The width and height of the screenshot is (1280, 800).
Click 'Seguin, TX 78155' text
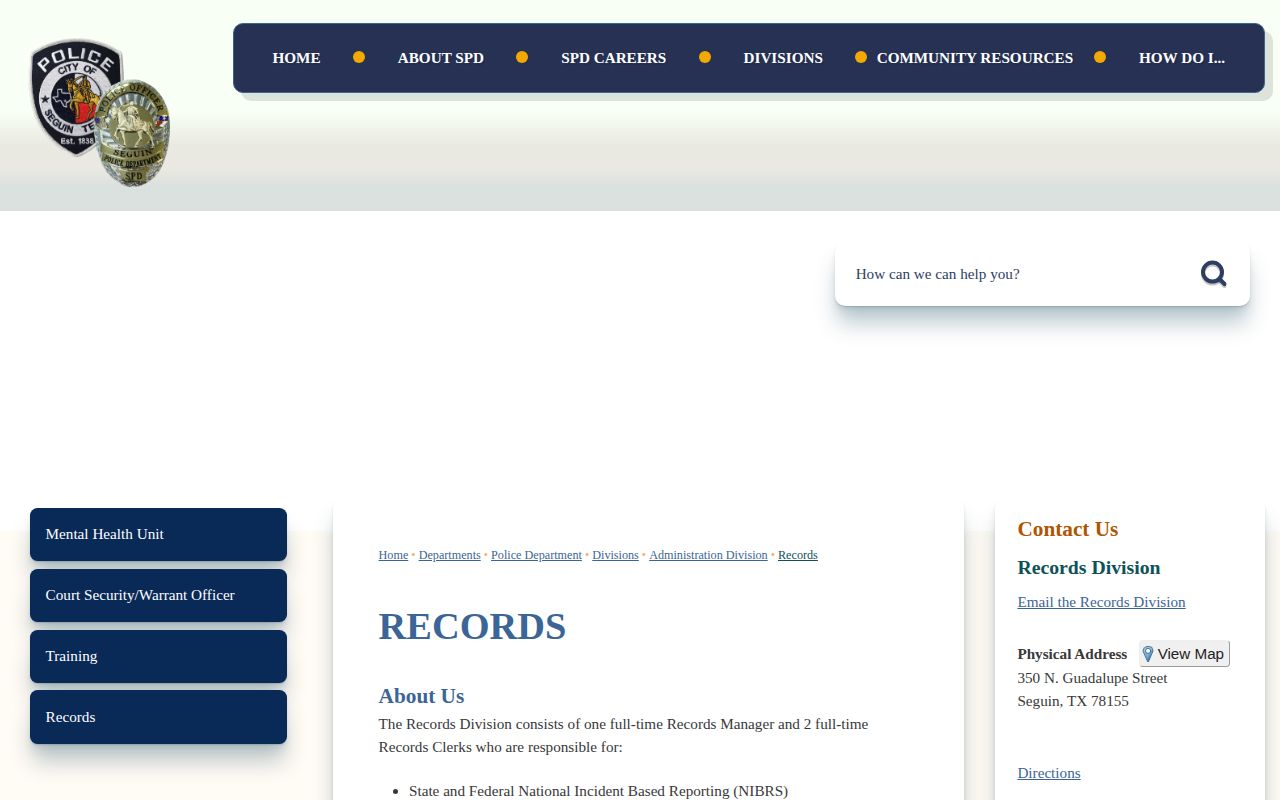point(1073,701)
